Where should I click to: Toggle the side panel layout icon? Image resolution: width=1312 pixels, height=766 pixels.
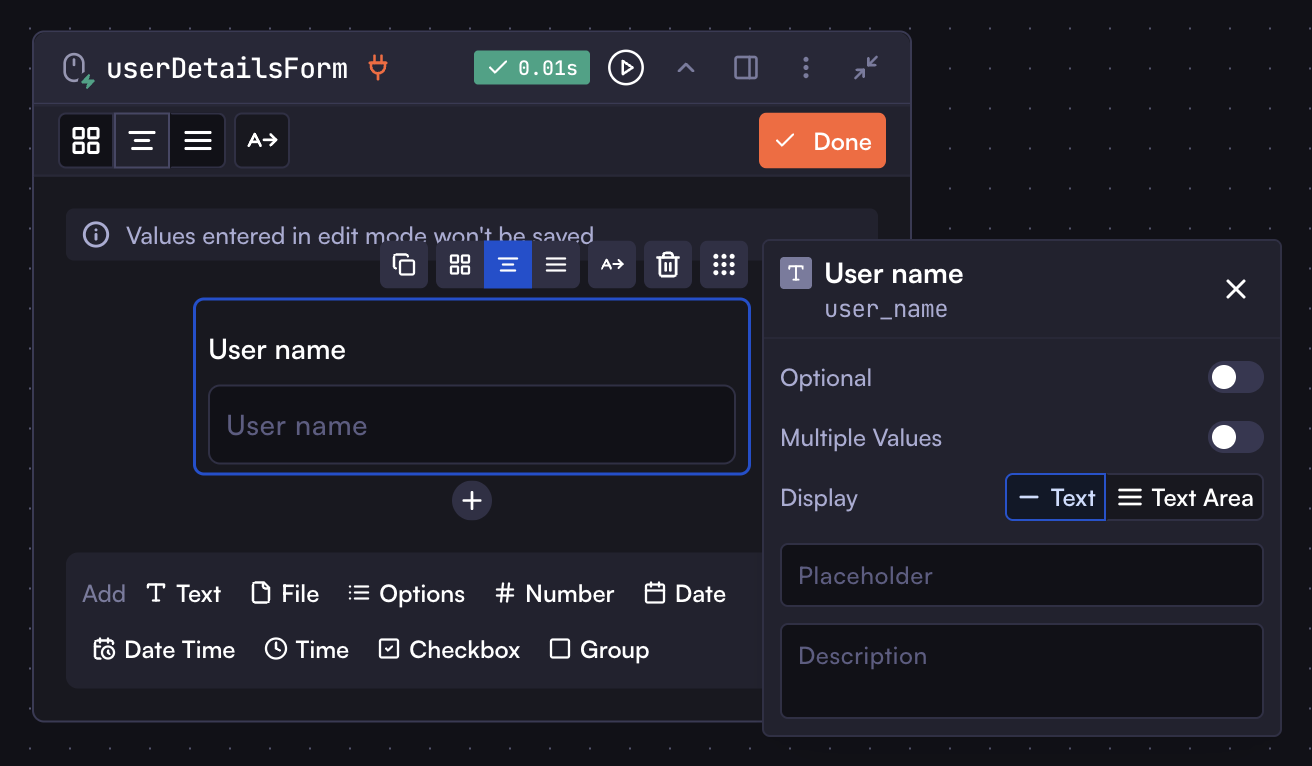[746, 68]
